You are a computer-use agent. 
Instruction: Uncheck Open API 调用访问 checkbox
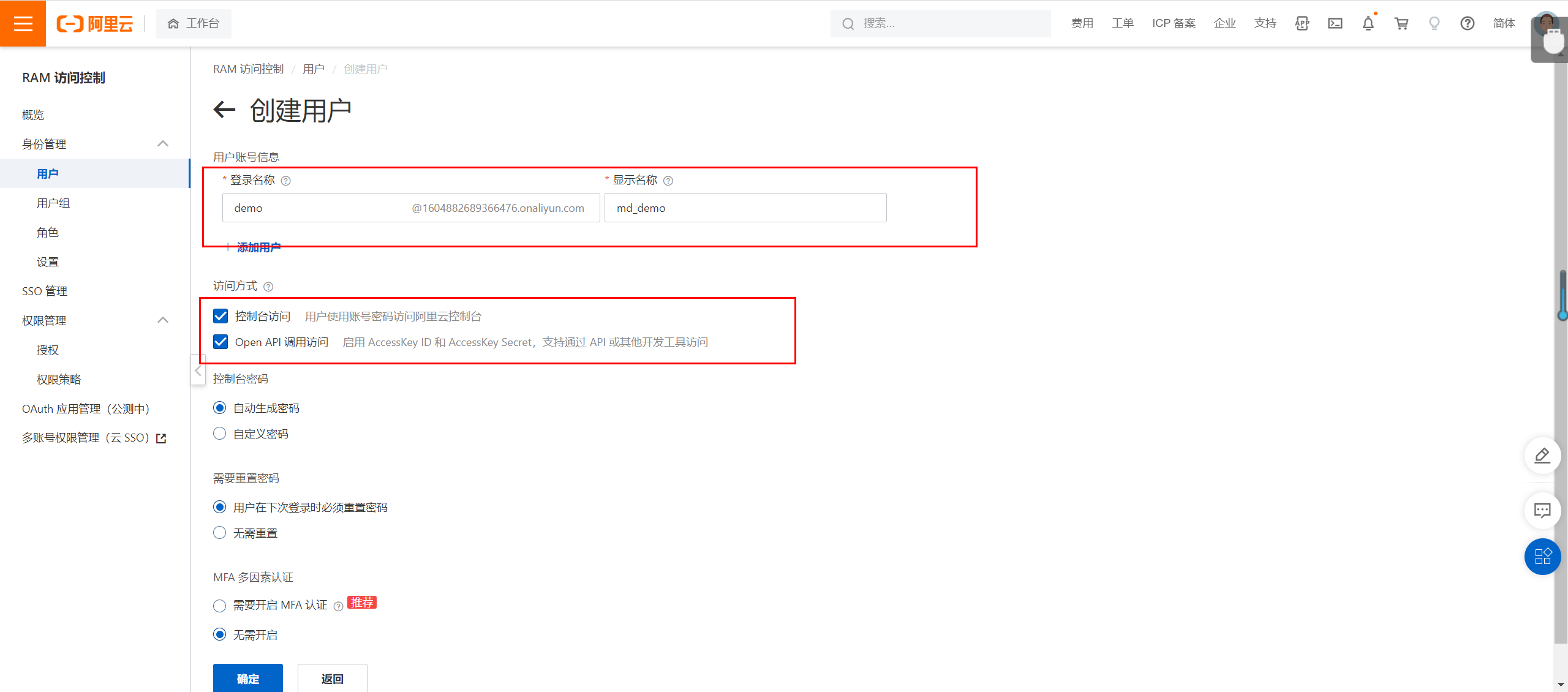(x=221, y=342)
